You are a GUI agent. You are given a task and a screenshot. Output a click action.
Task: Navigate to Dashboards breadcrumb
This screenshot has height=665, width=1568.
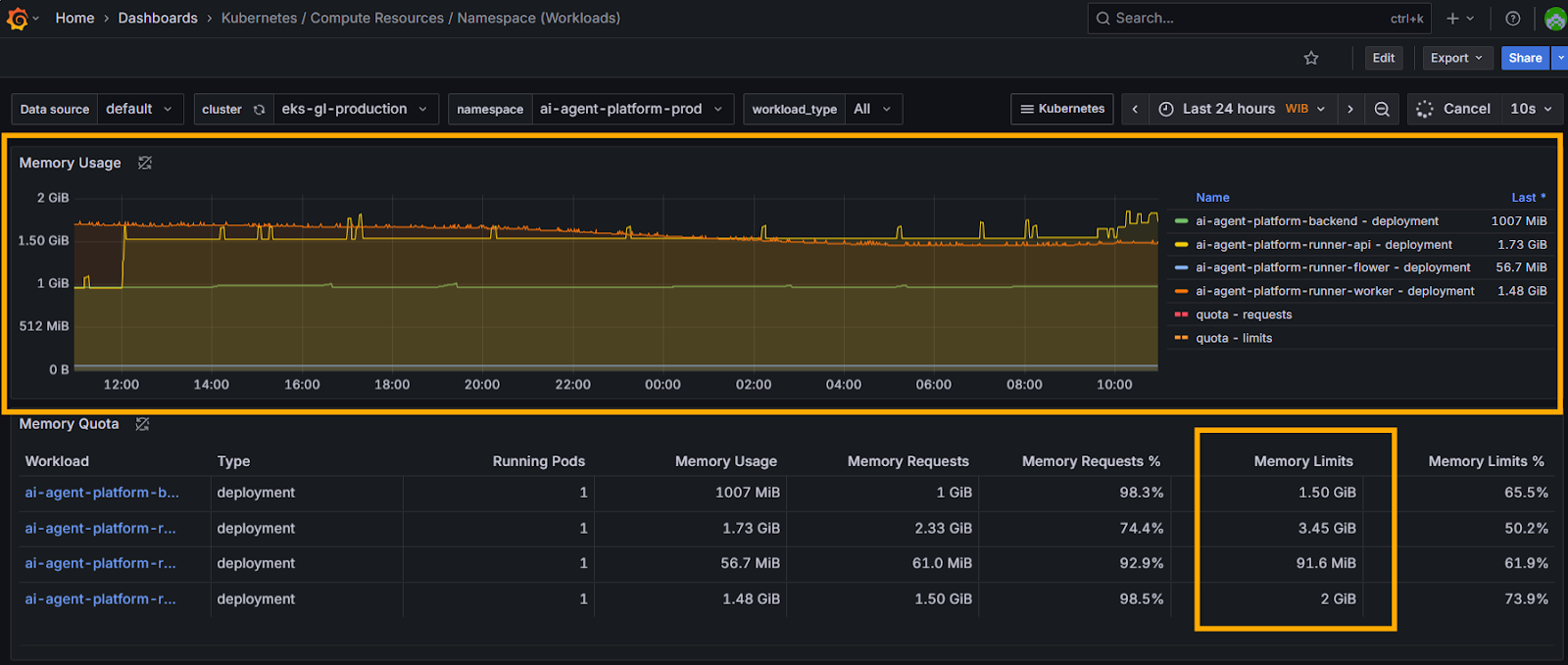(x=158, y=18)
